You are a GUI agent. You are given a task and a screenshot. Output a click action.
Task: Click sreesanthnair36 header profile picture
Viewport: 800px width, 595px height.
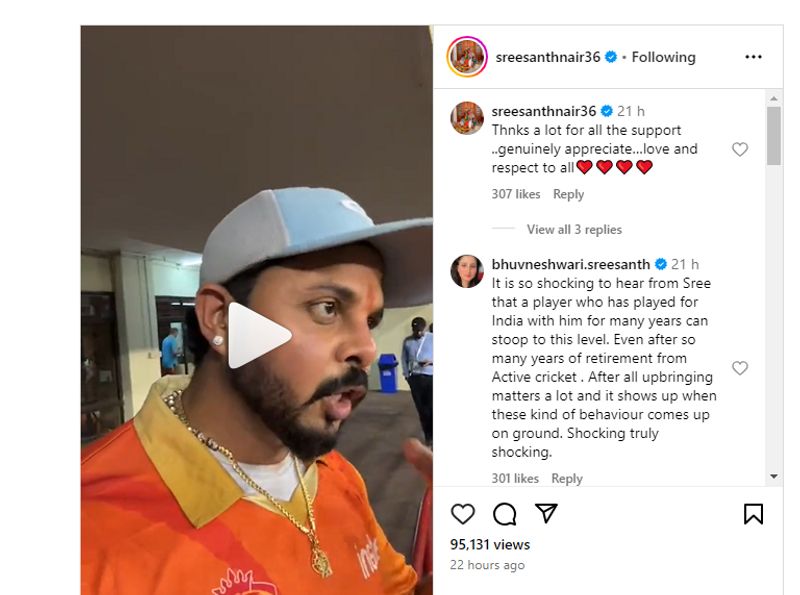coord(467,57)
